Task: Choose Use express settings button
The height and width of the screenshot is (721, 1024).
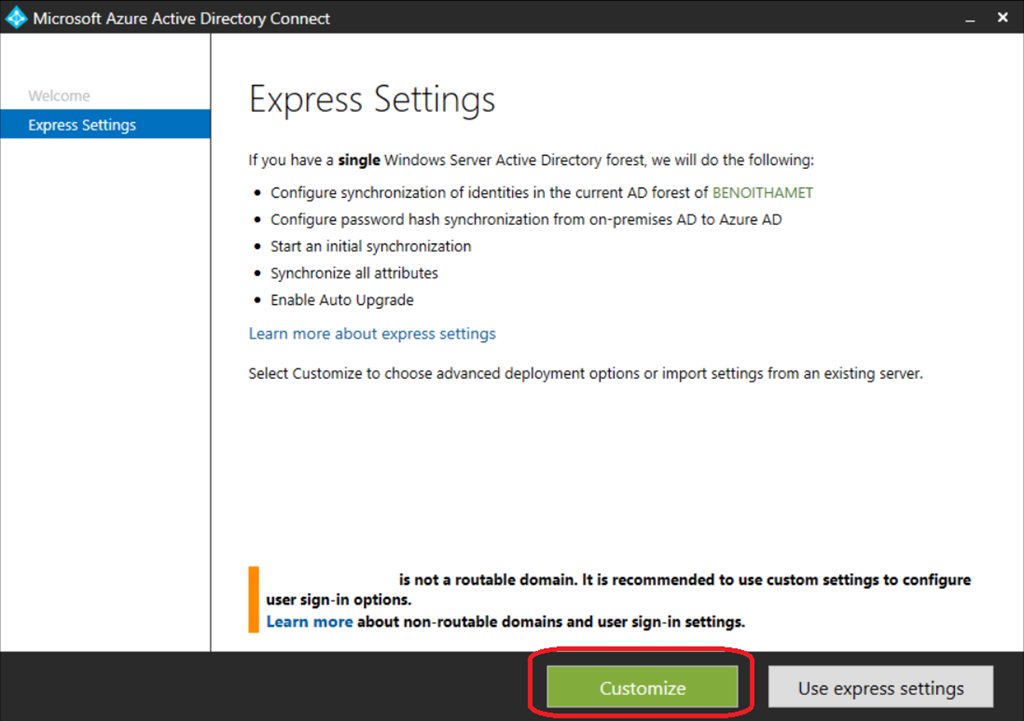Action: (880, 688)
